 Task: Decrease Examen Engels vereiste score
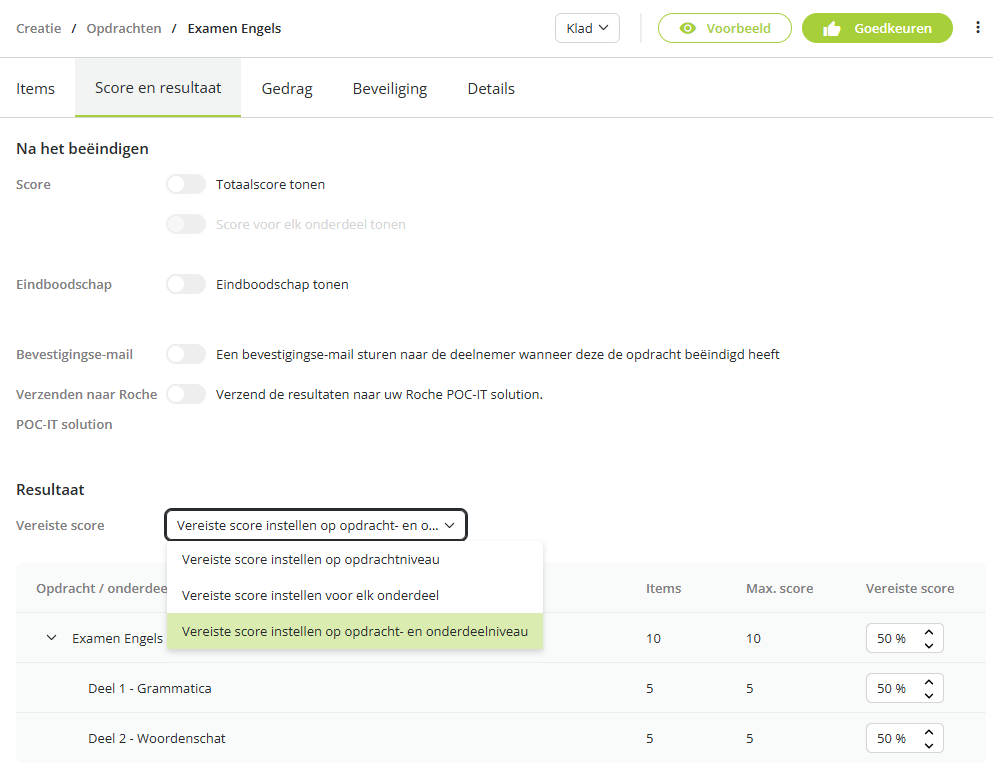pos(929,646)
